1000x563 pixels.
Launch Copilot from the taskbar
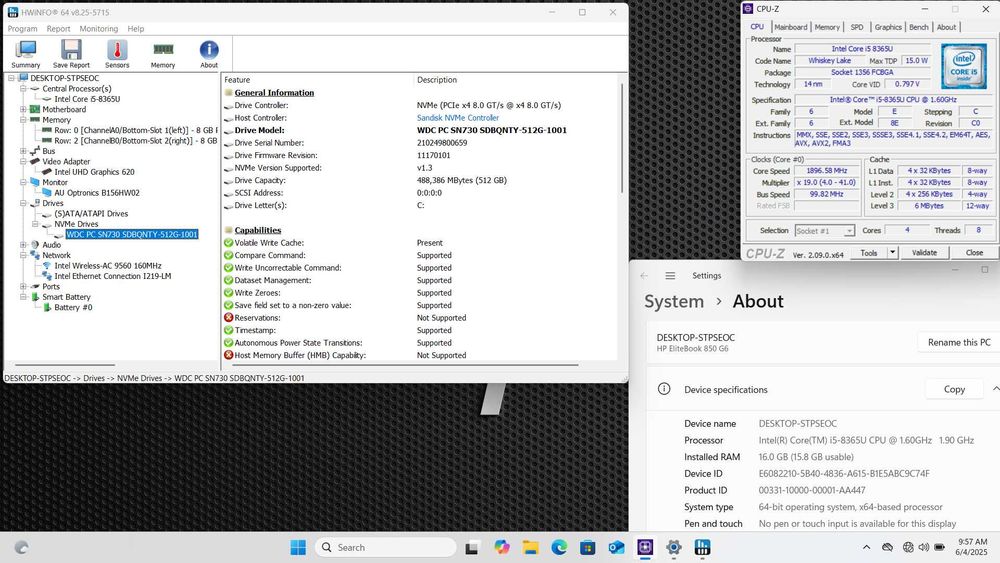click(x=501, y=547)
